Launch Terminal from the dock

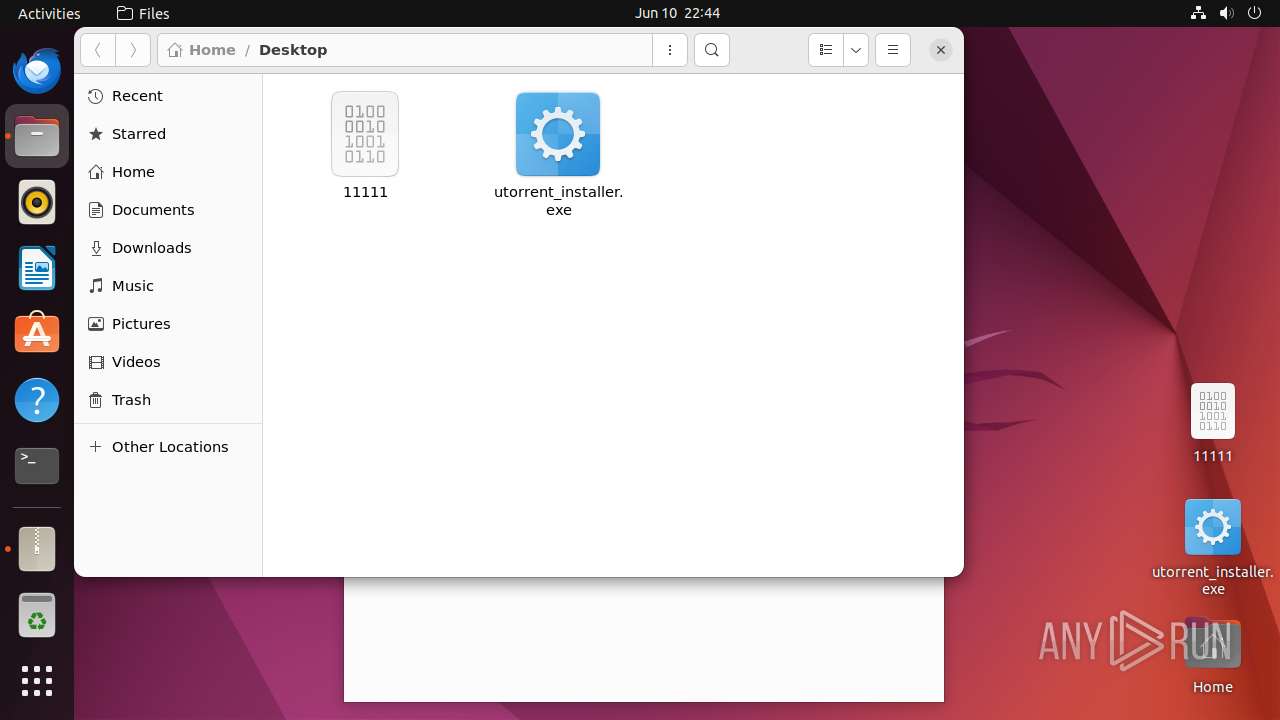coord(37,467)
